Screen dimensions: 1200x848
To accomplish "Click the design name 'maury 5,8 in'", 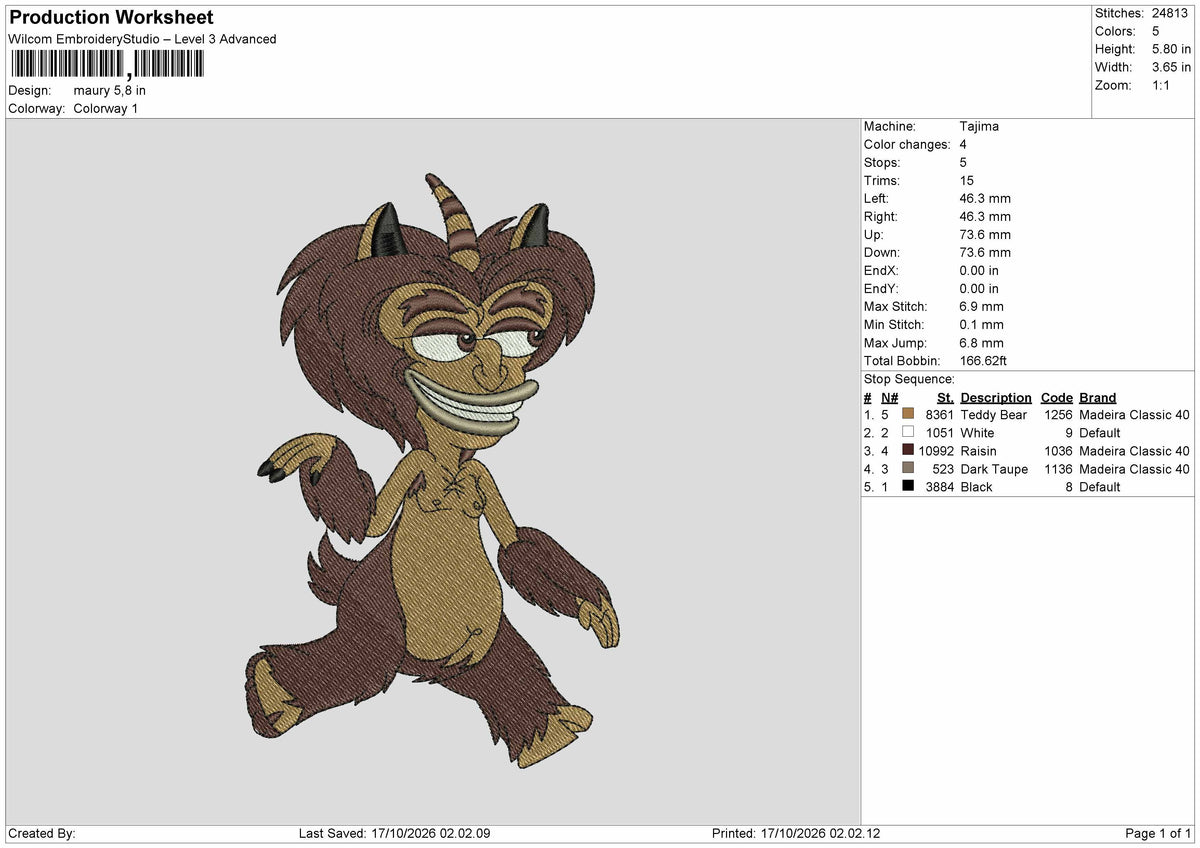I will [109, 90].
